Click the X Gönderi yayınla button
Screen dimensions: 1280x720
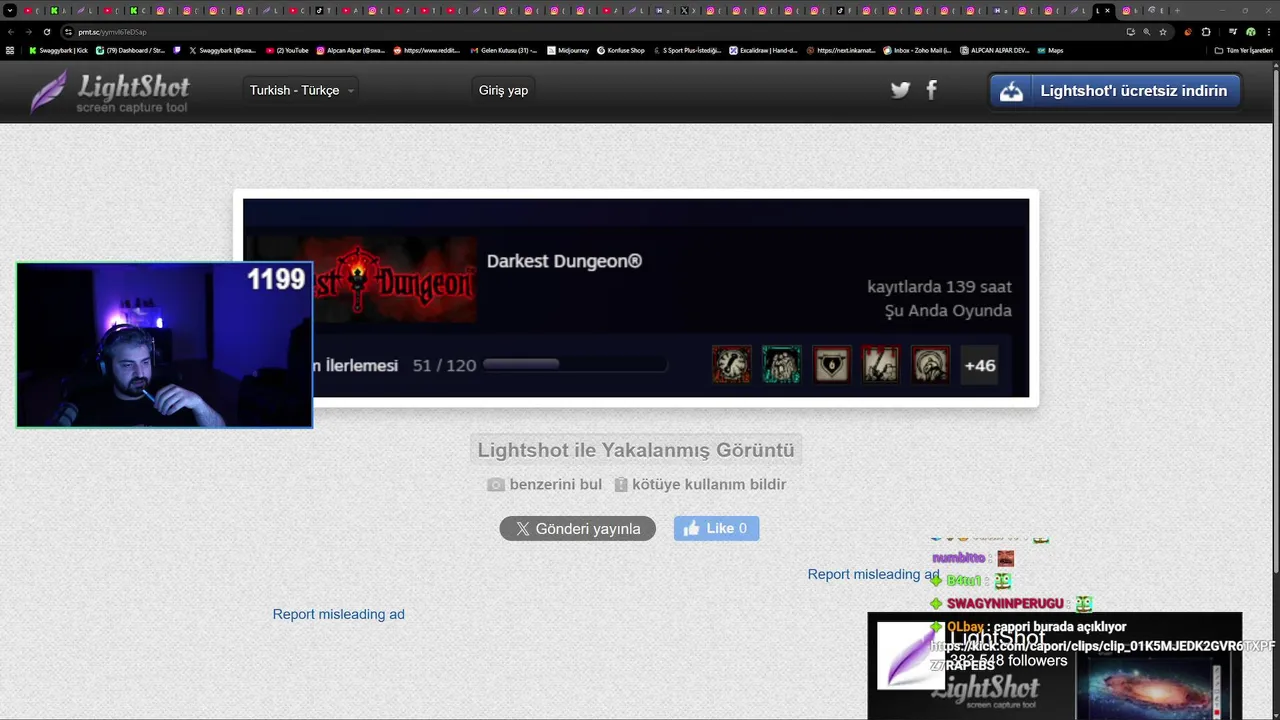578,529
